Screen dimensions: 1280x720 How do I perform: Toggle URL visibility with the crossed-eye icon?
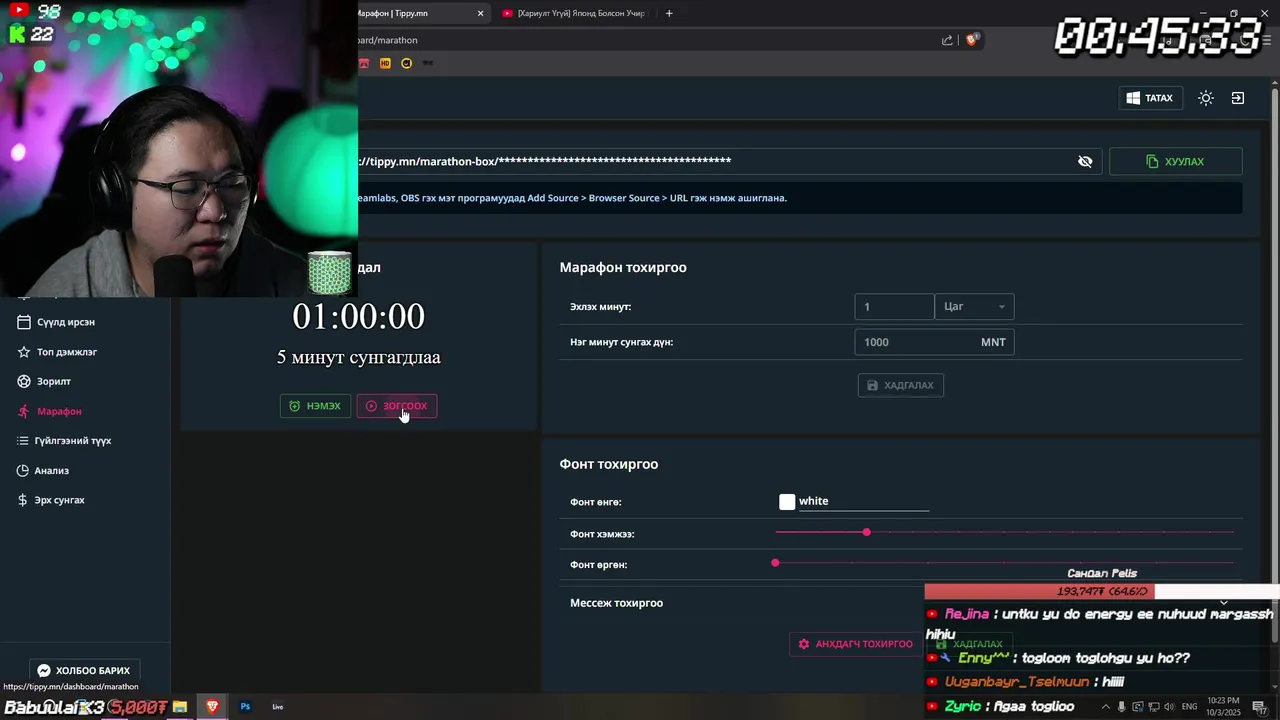coord(1085,161)
